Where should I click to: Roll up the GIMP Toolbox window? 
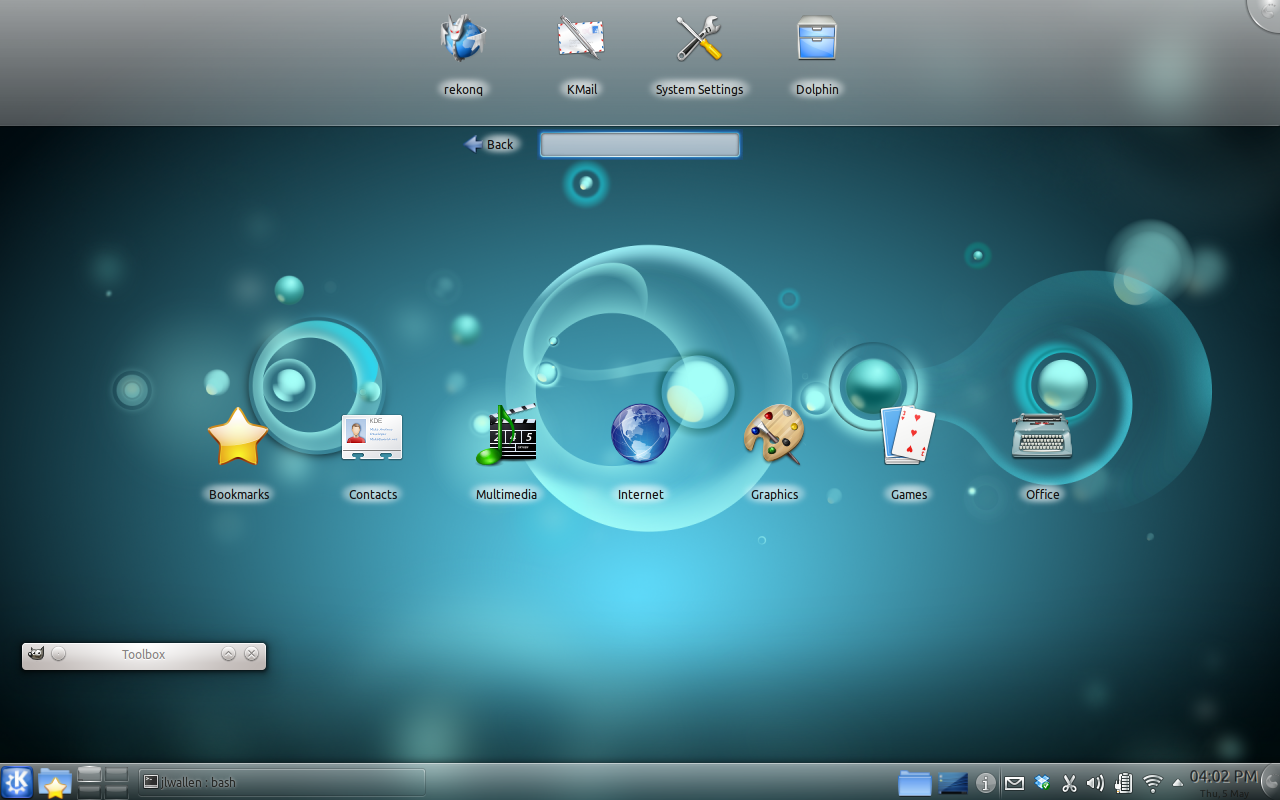pyautogui.click(x=228, y=654)
